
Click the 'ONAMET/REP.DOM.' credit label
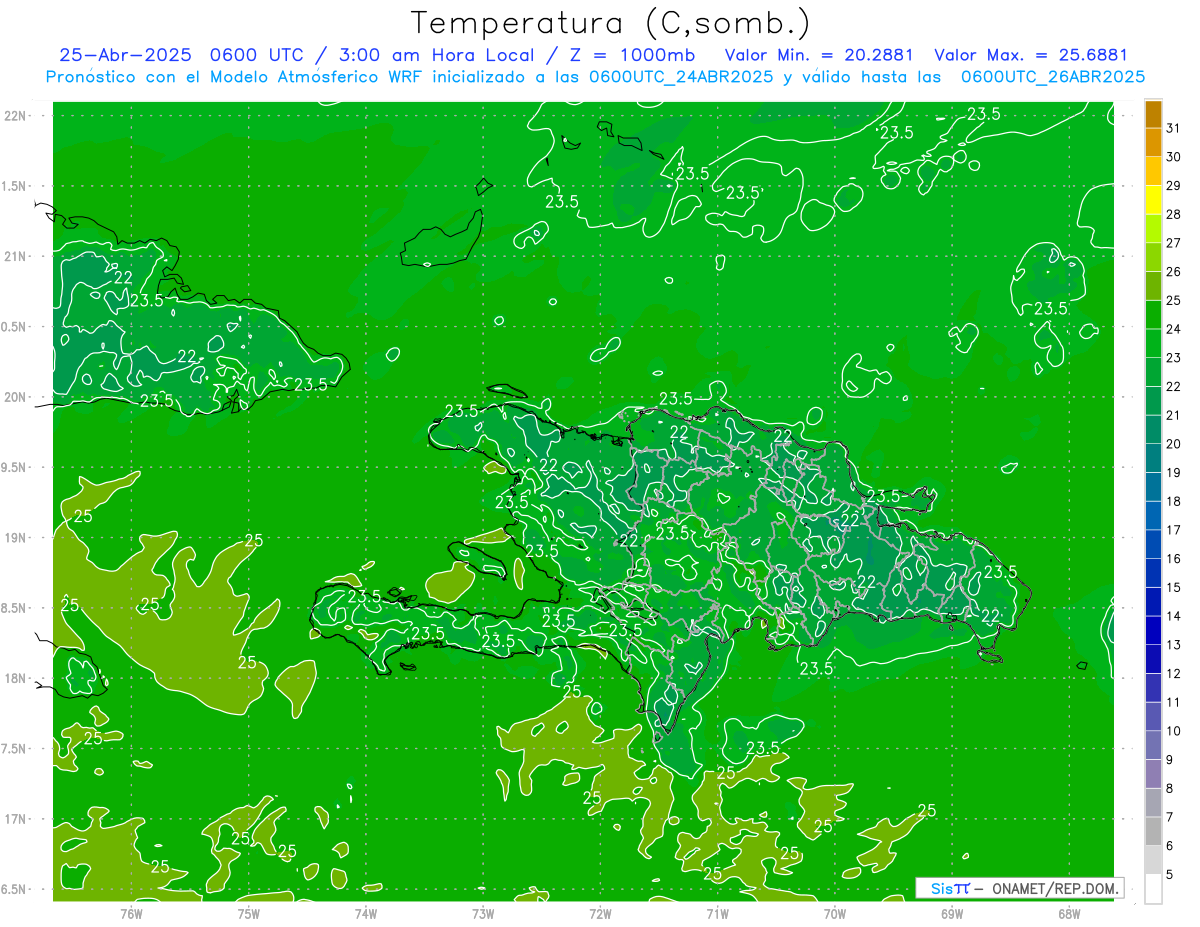(x=1057, y=888)
